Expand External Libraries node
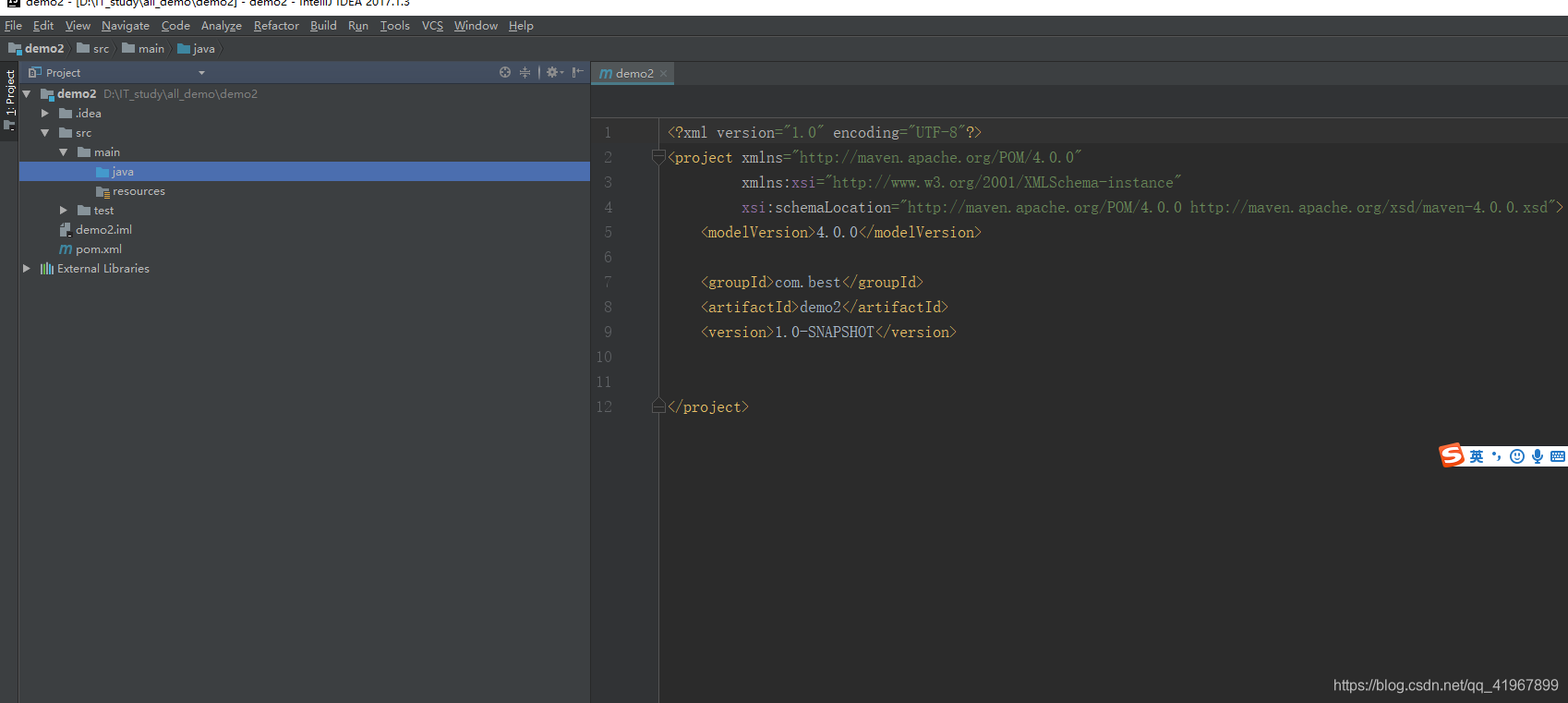Viewport: 1568px width, 703px height. pyautogui.click(x=27, y=269)
